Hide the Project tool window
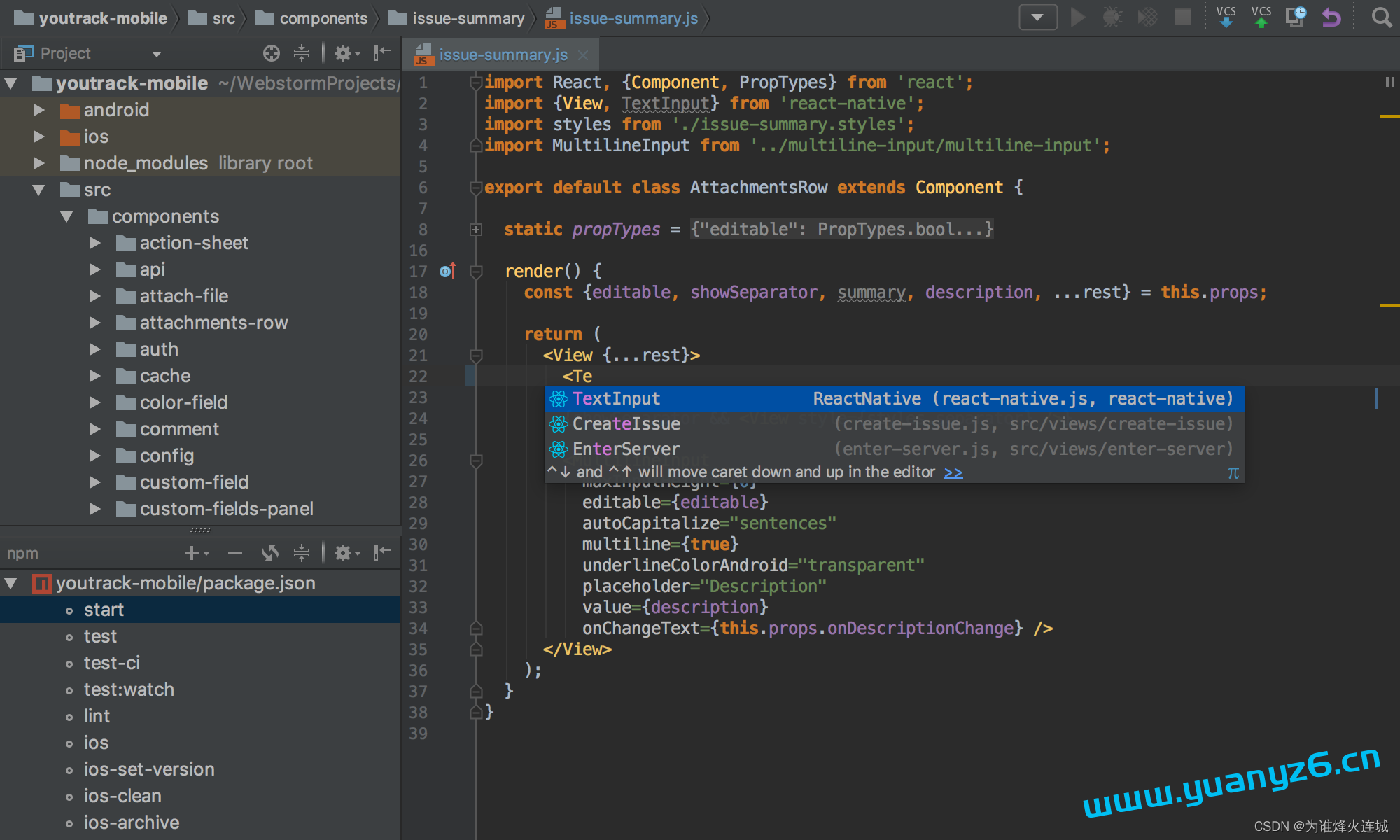 [x=381, y=53]
